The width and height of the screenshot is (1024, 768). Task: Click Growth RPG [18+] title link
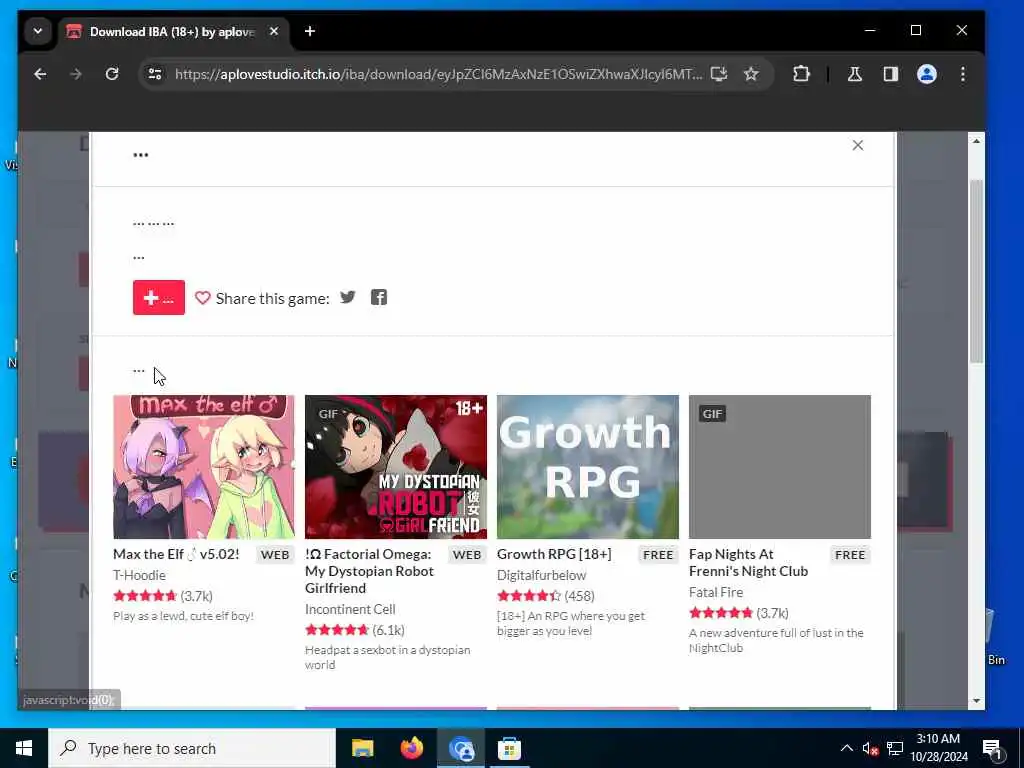pyautogui.click(x=554, y=554)
